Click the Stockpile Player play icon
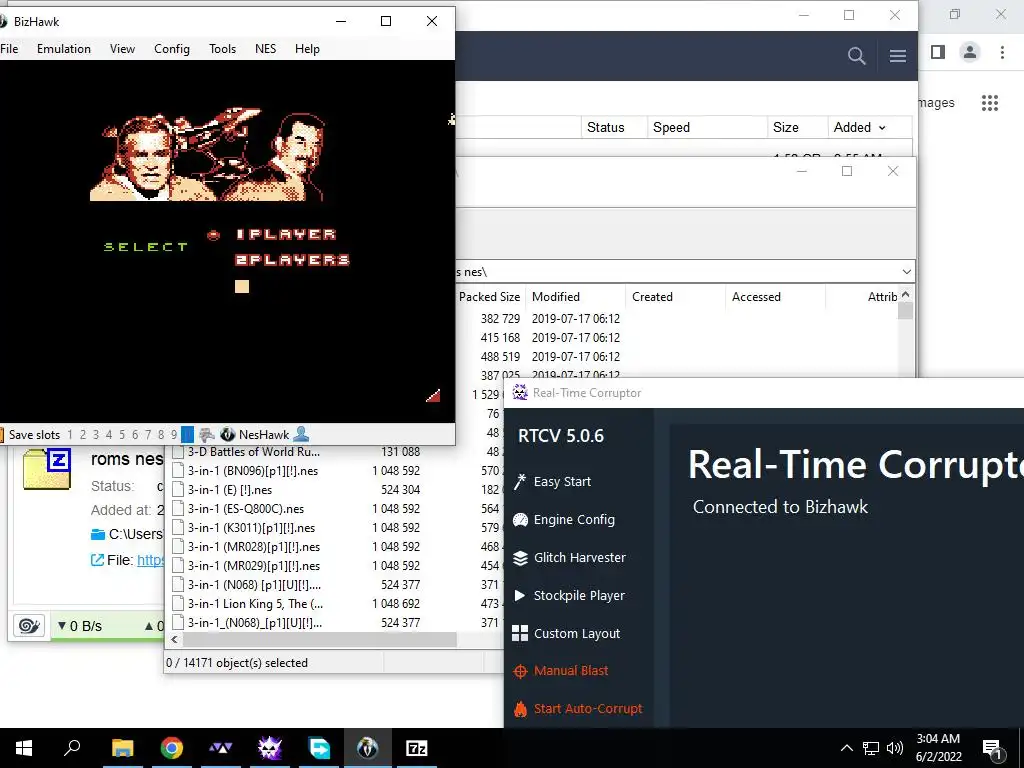Screen dimensions: 1024x768 520,596
